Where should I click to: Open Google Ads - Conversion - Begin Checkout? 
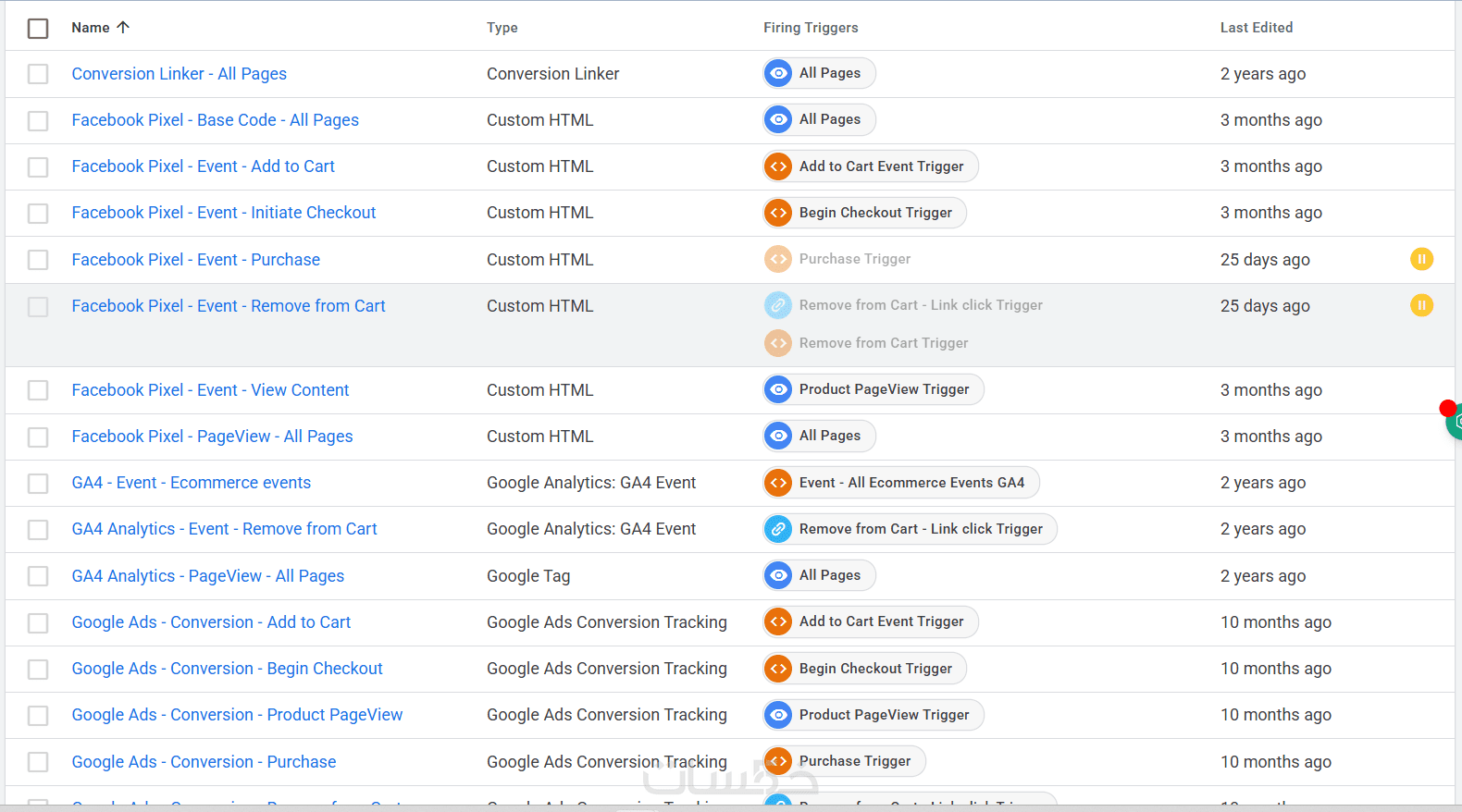tap(228, 669)
